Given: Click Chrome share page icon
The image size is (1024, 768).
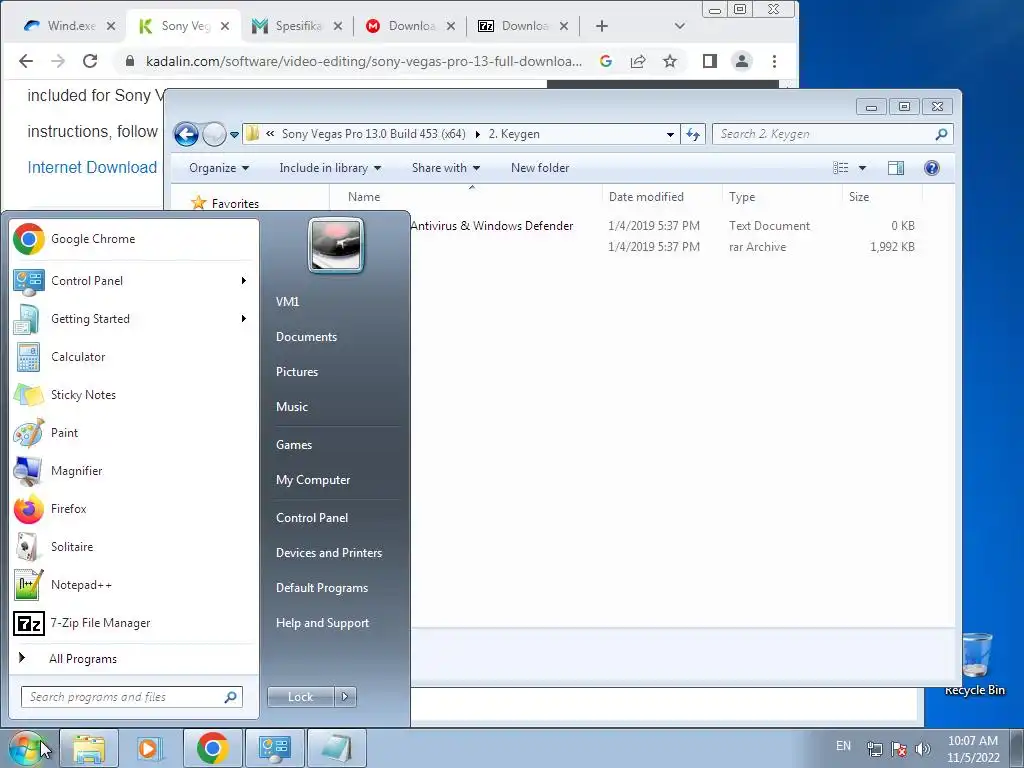Looking at the screenshot, I should tap(638, 61).
